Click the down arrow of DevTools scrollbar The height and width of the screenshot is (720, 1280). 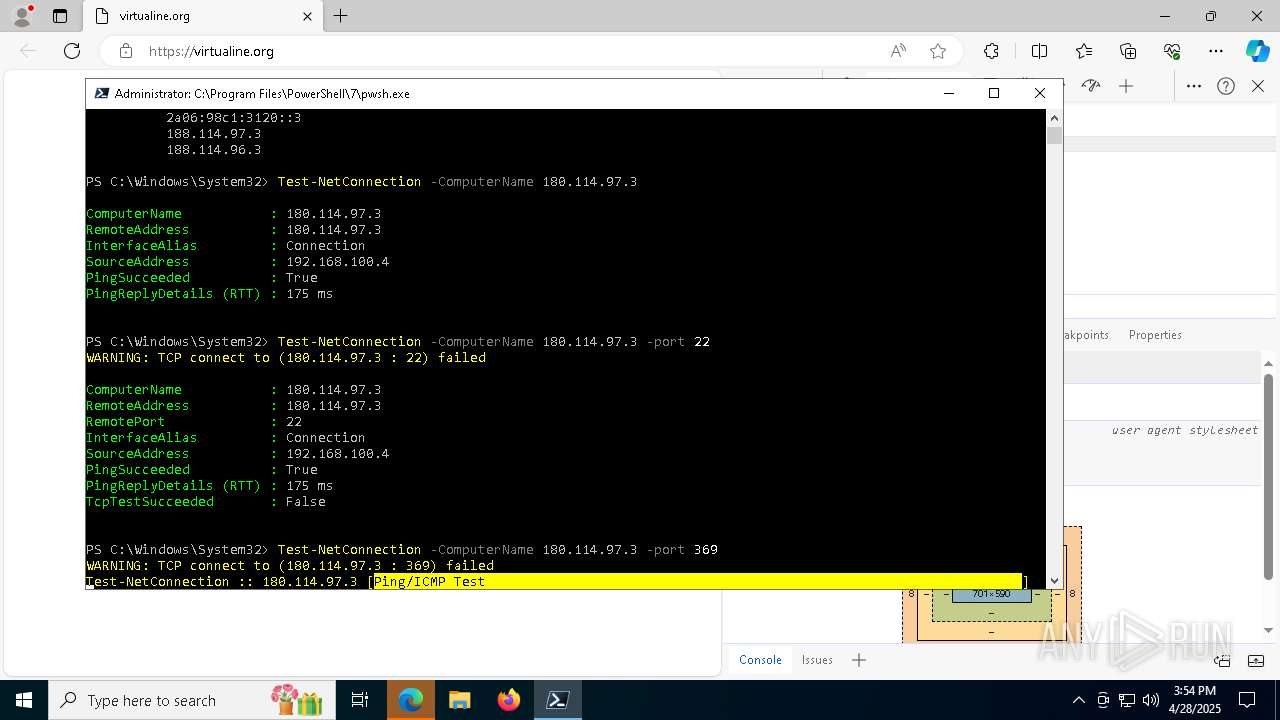[x=1269, y=630]
